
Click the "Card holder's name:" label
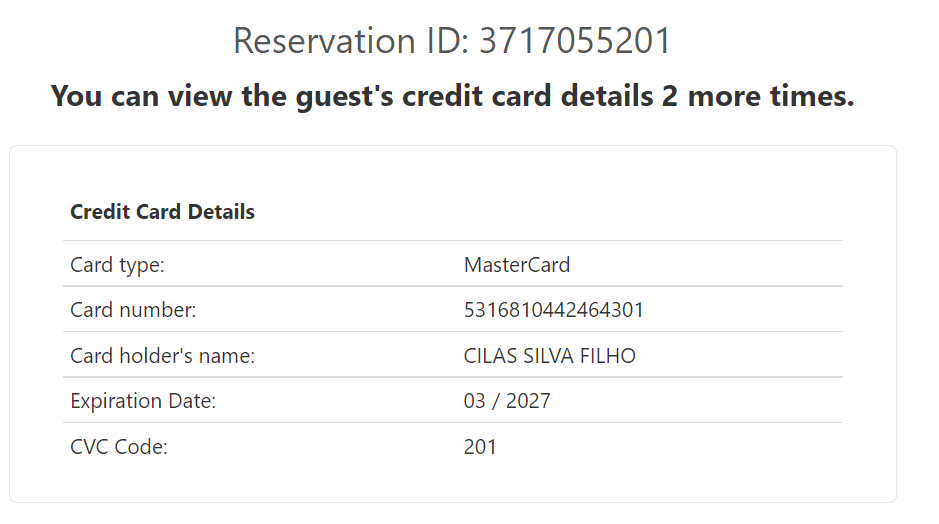coord(162,356)
